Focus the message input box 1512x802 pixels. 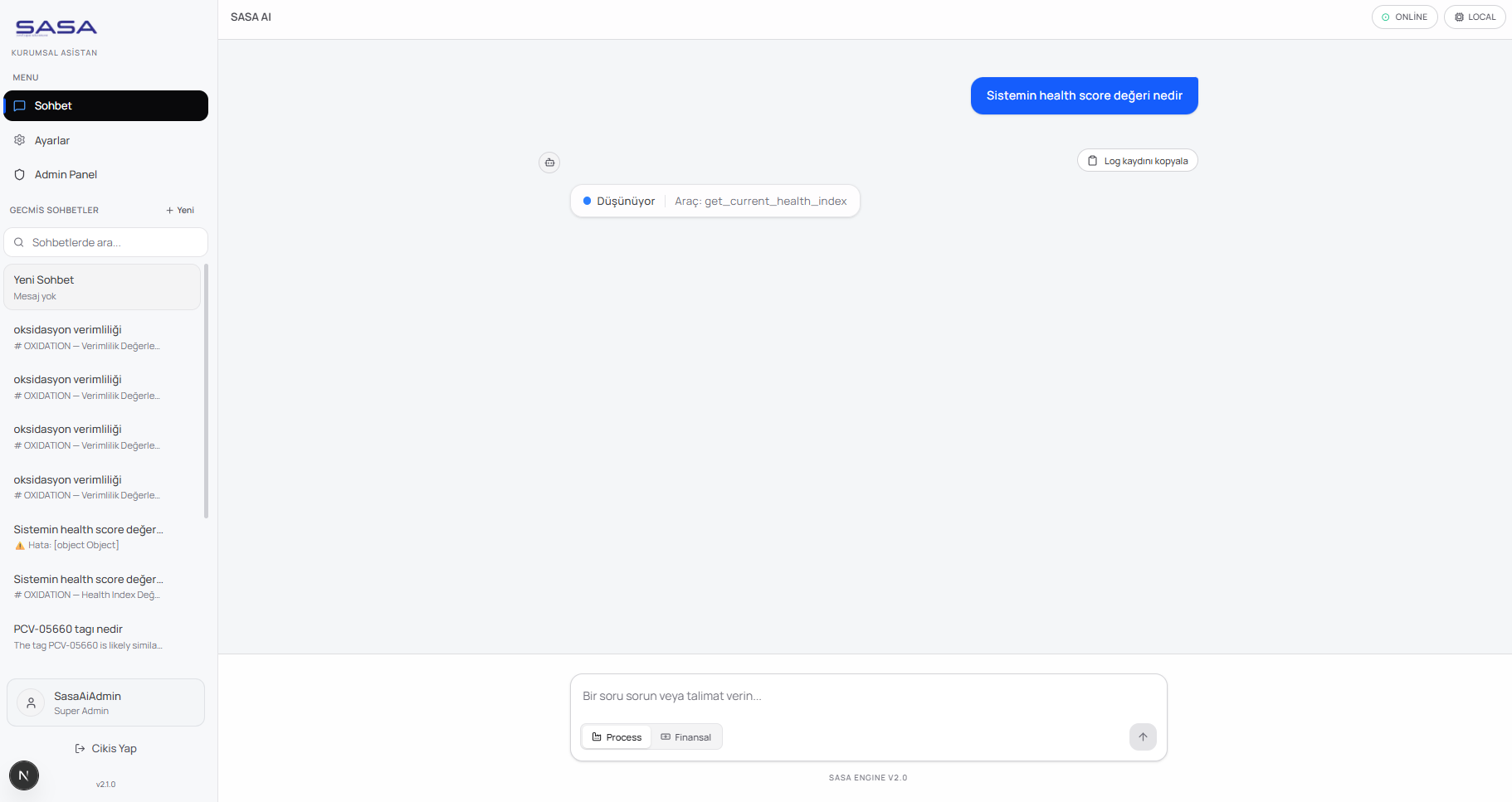pos(868,696)
